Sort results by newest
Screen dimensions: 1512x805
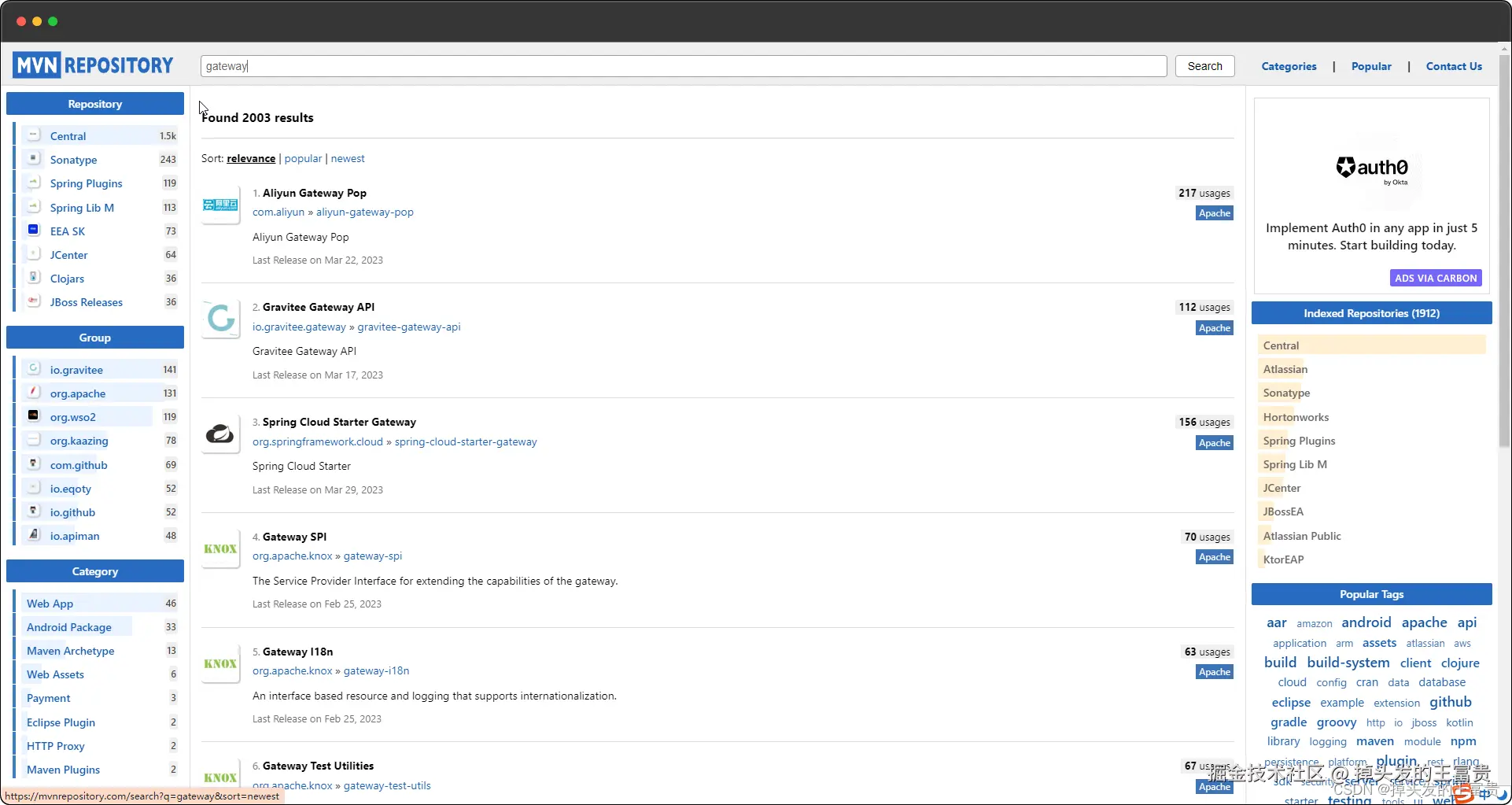pos(348,158)
